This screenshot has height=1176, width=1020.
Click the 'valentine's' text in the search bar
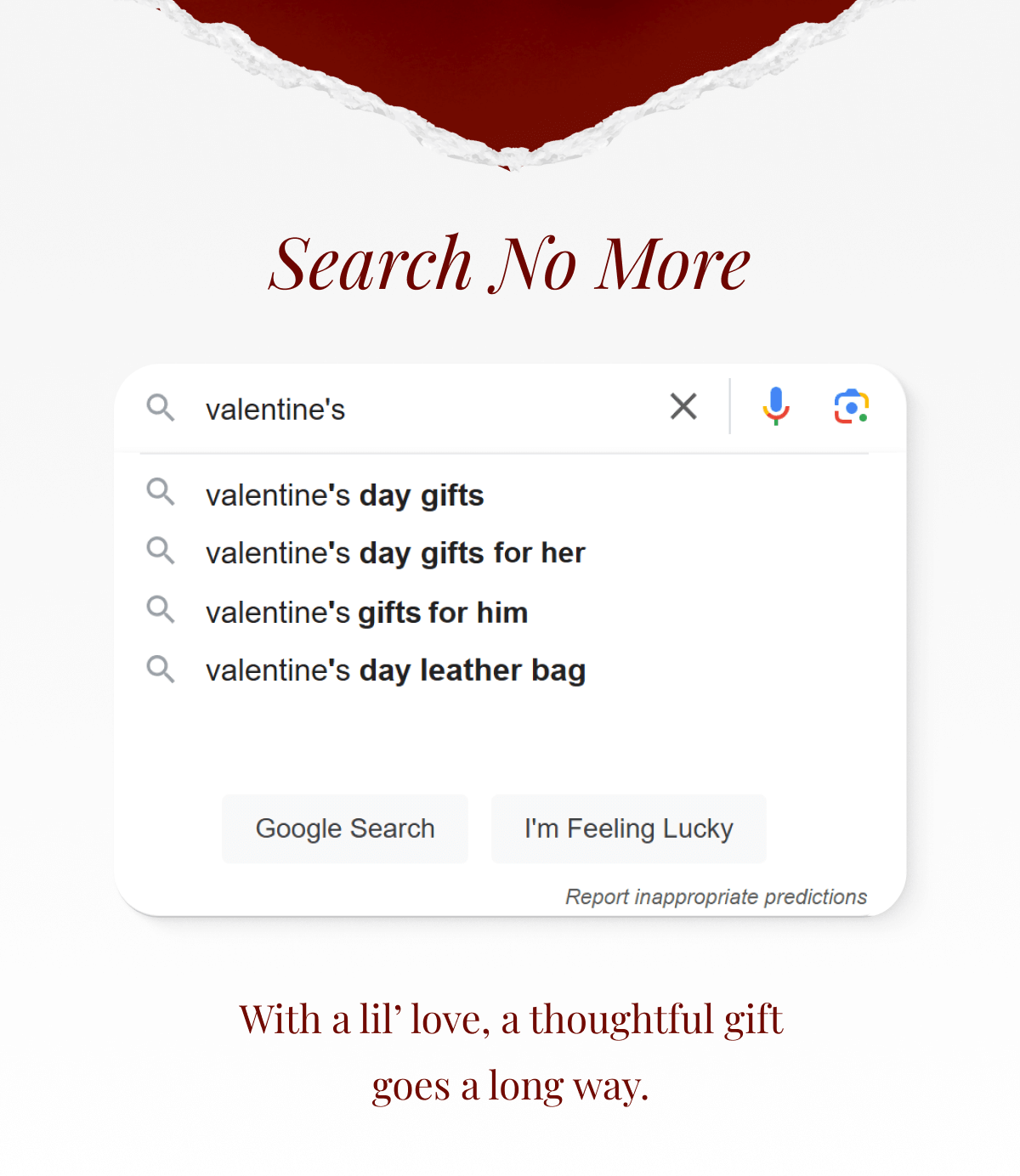tap(274, 409)
